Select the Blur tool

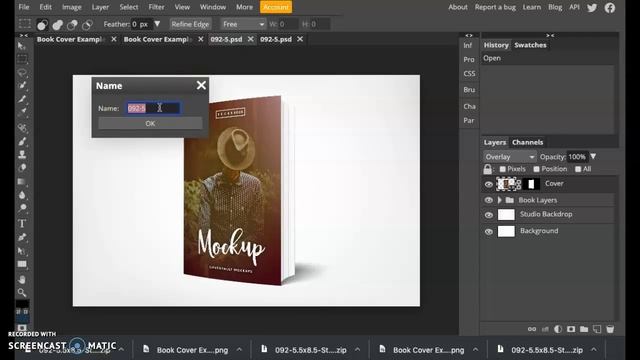22,195
